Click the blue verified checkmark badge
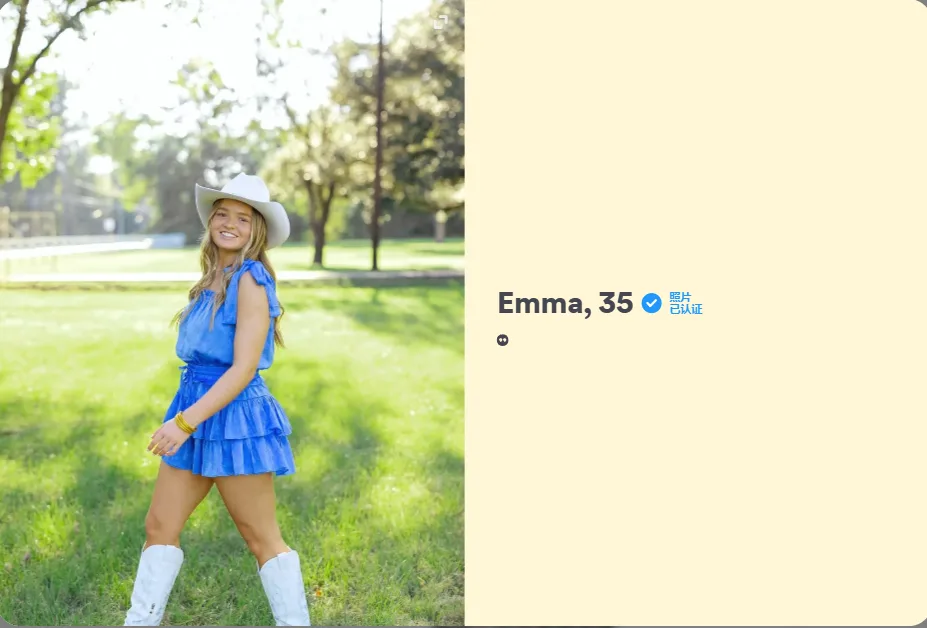 [x=652, y=303]
